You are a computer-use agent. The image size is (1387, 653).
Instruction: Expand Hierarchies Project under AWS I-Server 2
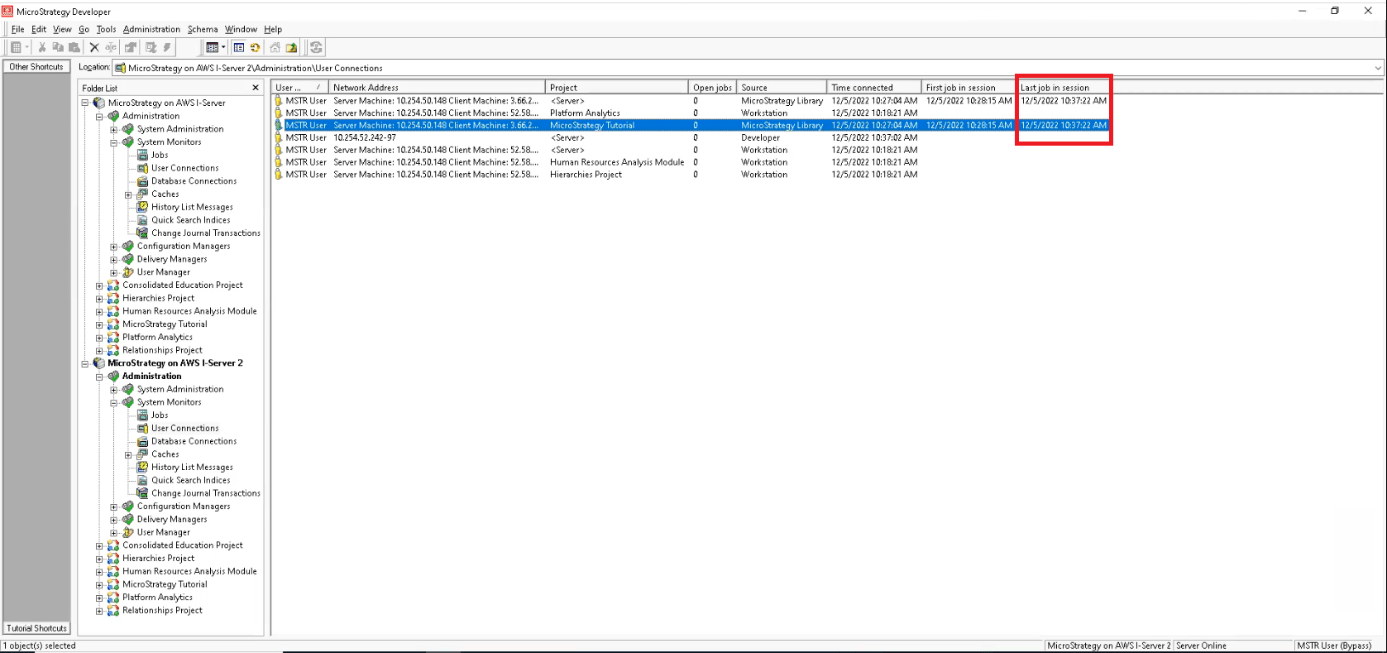(x=100, y=558)
